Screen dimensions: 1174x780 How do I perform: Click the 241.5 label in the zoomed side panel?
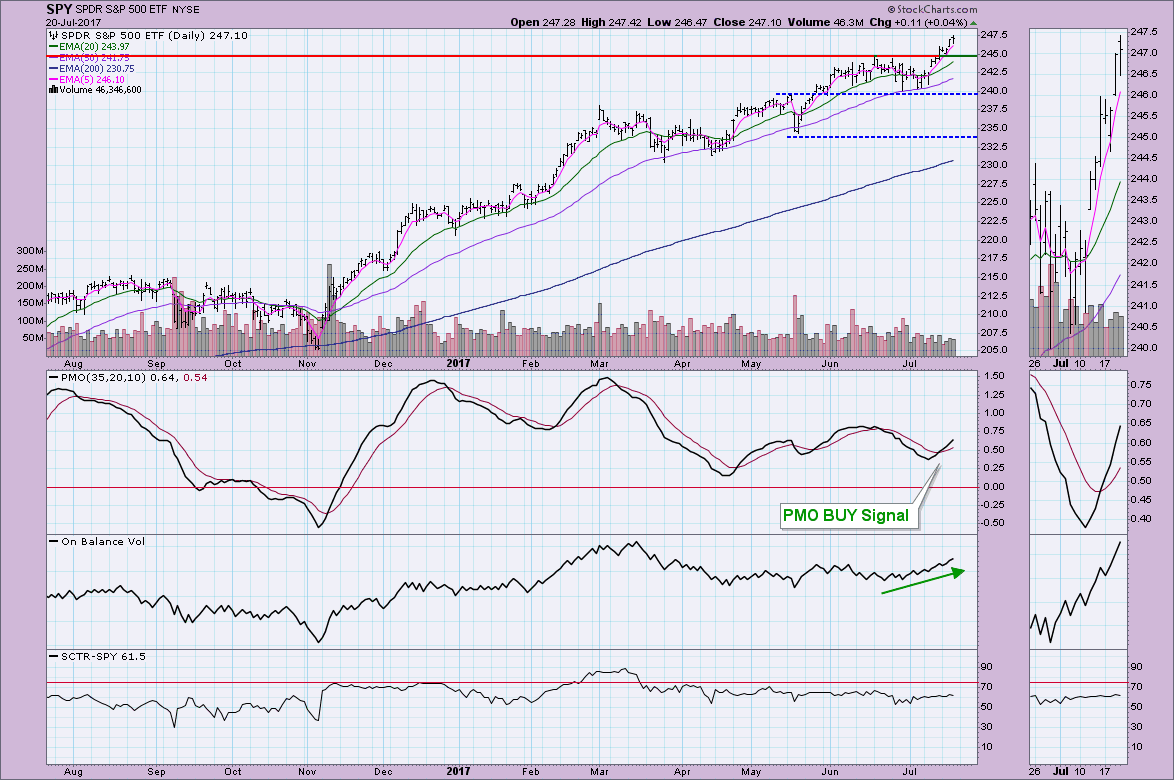[x=1144, y=284]
